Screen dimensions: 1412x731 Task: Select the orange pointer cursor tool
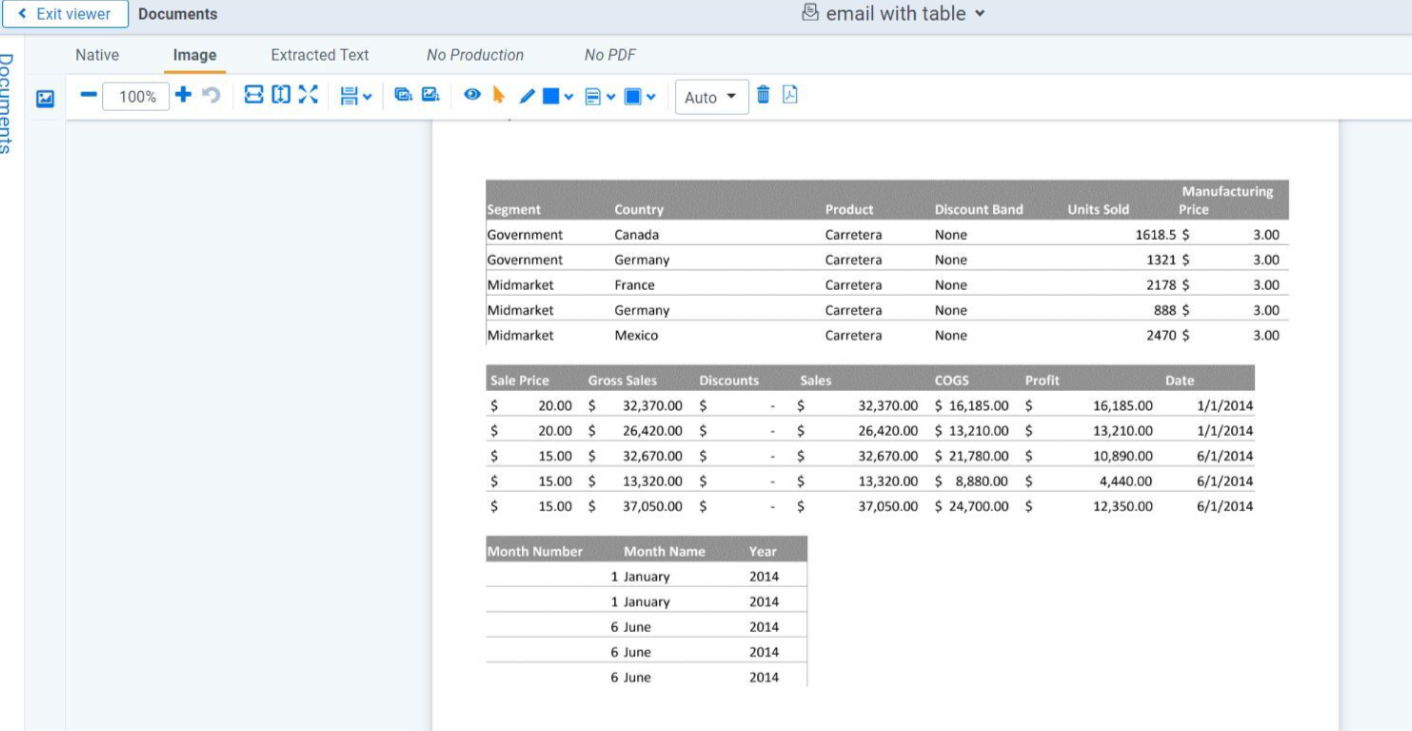pyautogui.click(x=499, y=95)
